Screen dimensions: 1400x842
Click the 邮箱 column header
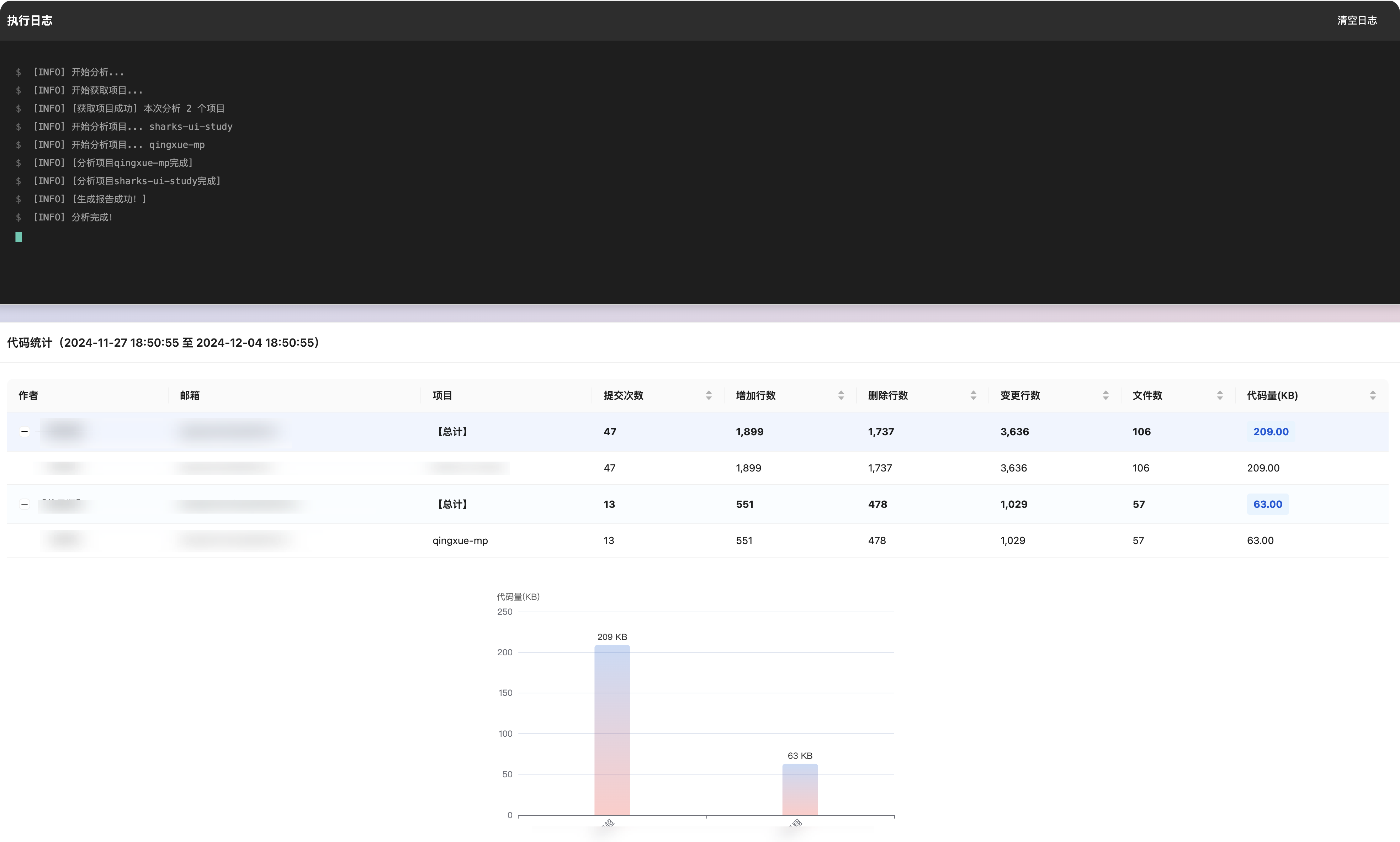(190, 395)
